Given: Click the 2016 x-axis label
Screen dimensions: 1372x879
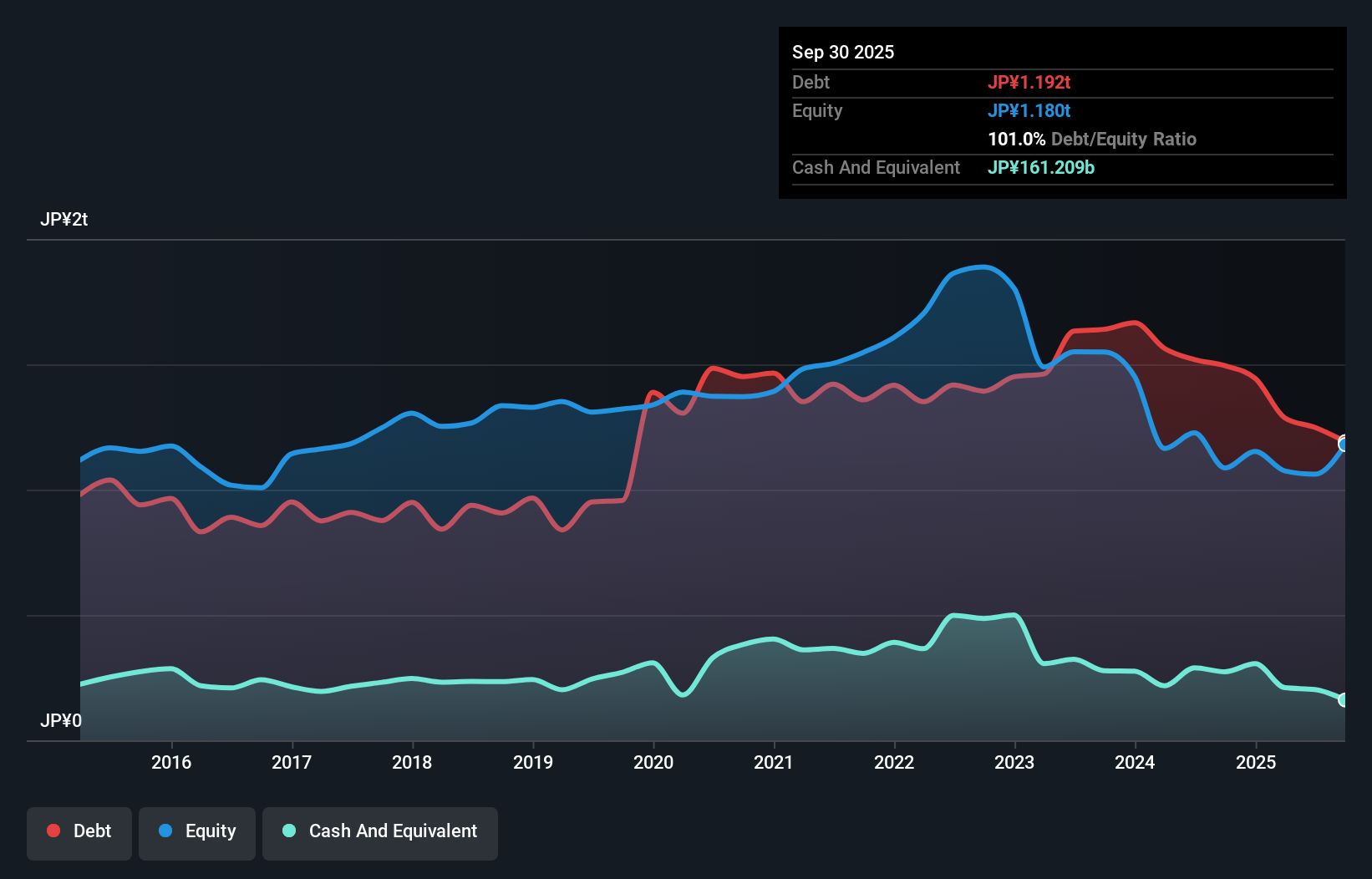Looking at the screenshot, I should click(x=171, y=762).
